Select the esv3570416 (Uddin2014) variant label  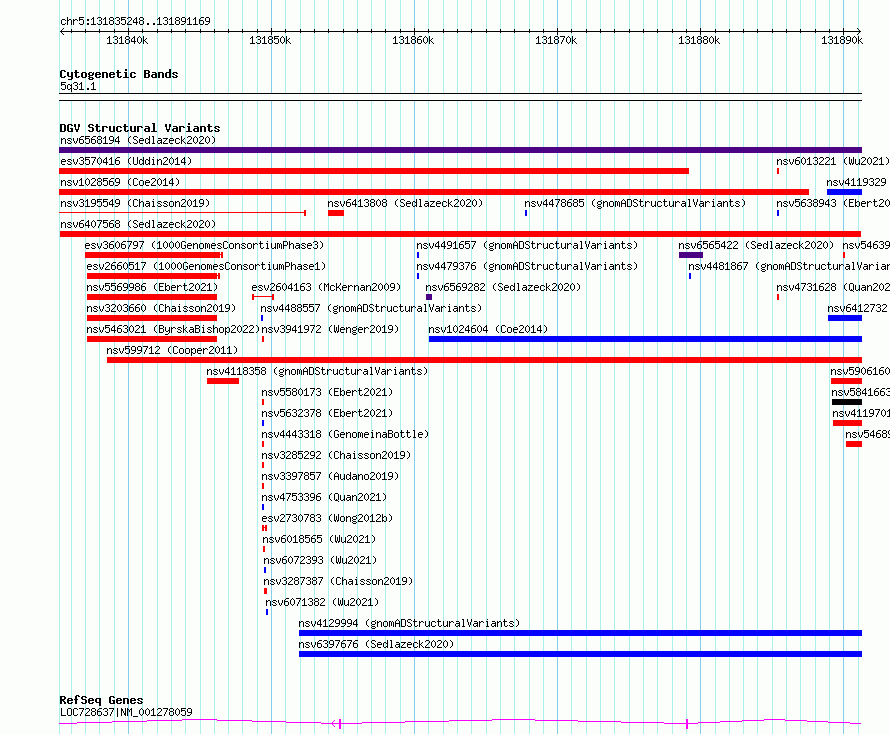tap(126, 161)
